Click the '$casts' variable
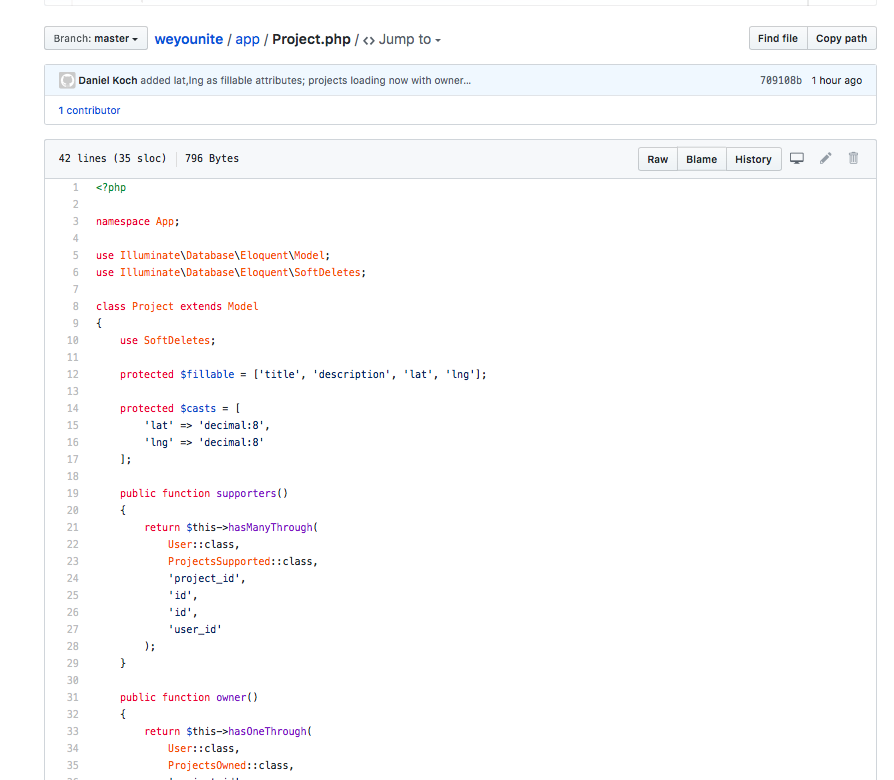 point(198,408)
